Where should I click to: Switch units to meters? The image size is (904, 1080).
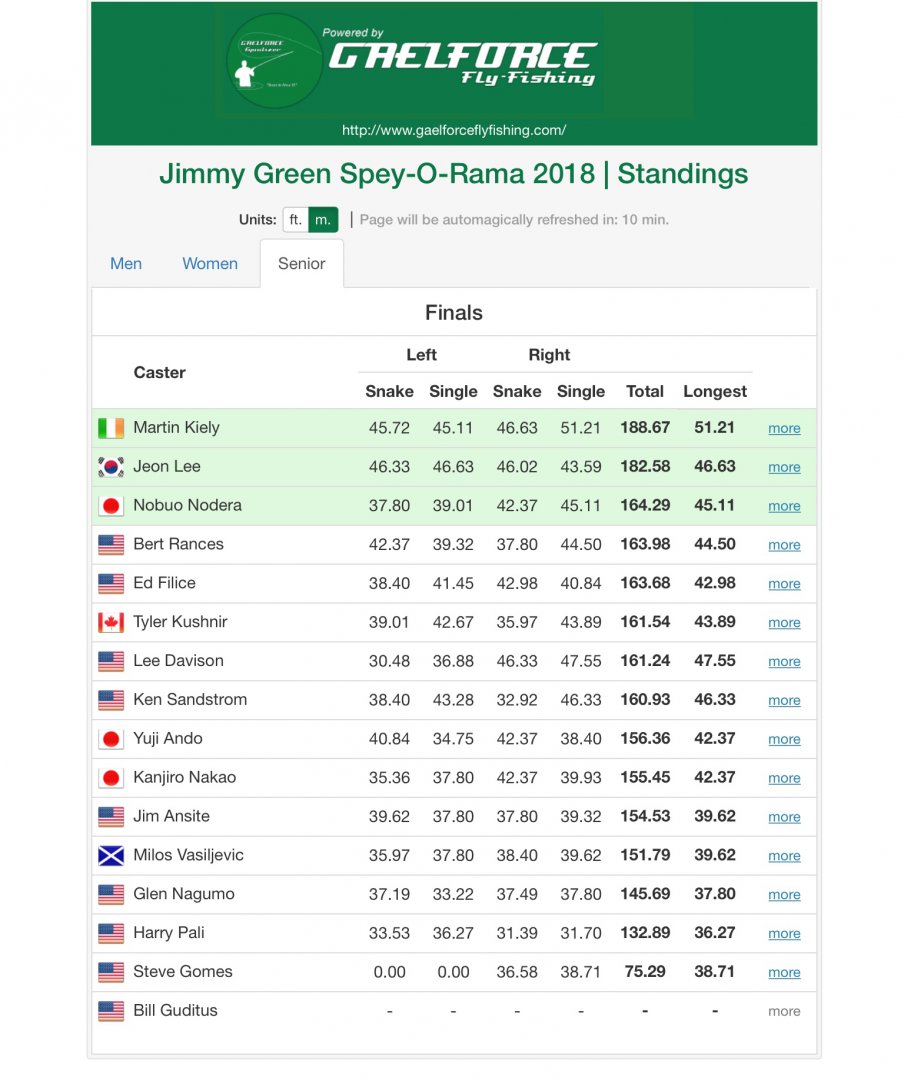pyautogui.click(x=323, y=220)
